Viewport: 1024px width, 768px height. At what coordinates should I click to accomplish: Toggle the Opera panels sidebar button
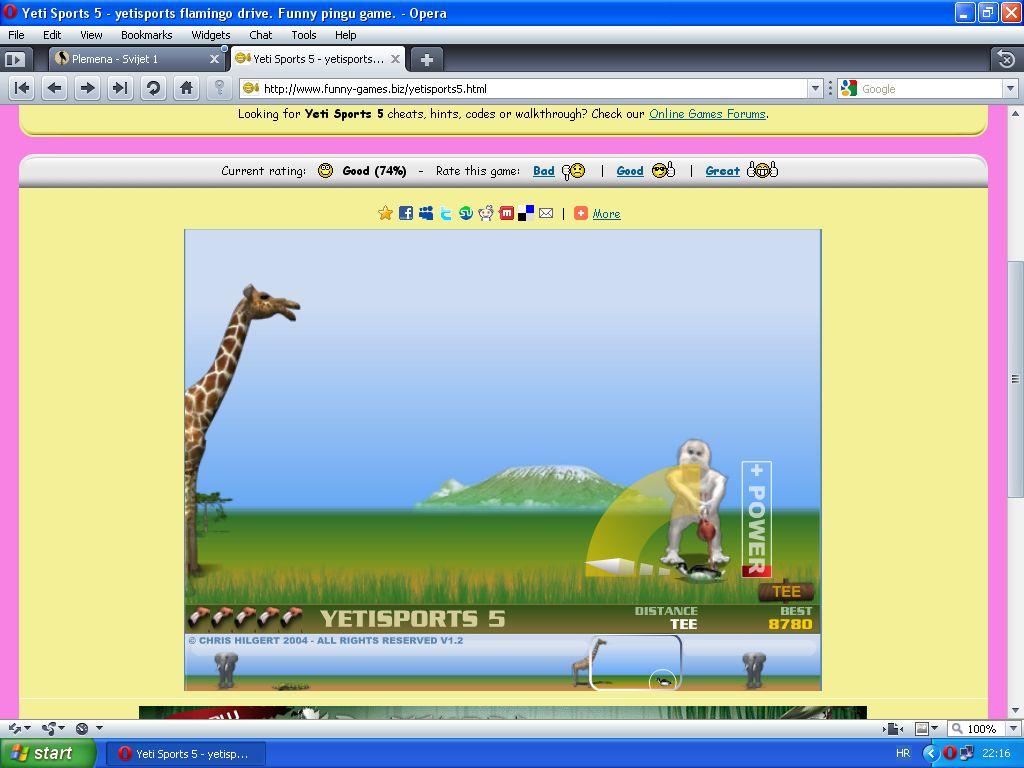(x=14, y=60)
